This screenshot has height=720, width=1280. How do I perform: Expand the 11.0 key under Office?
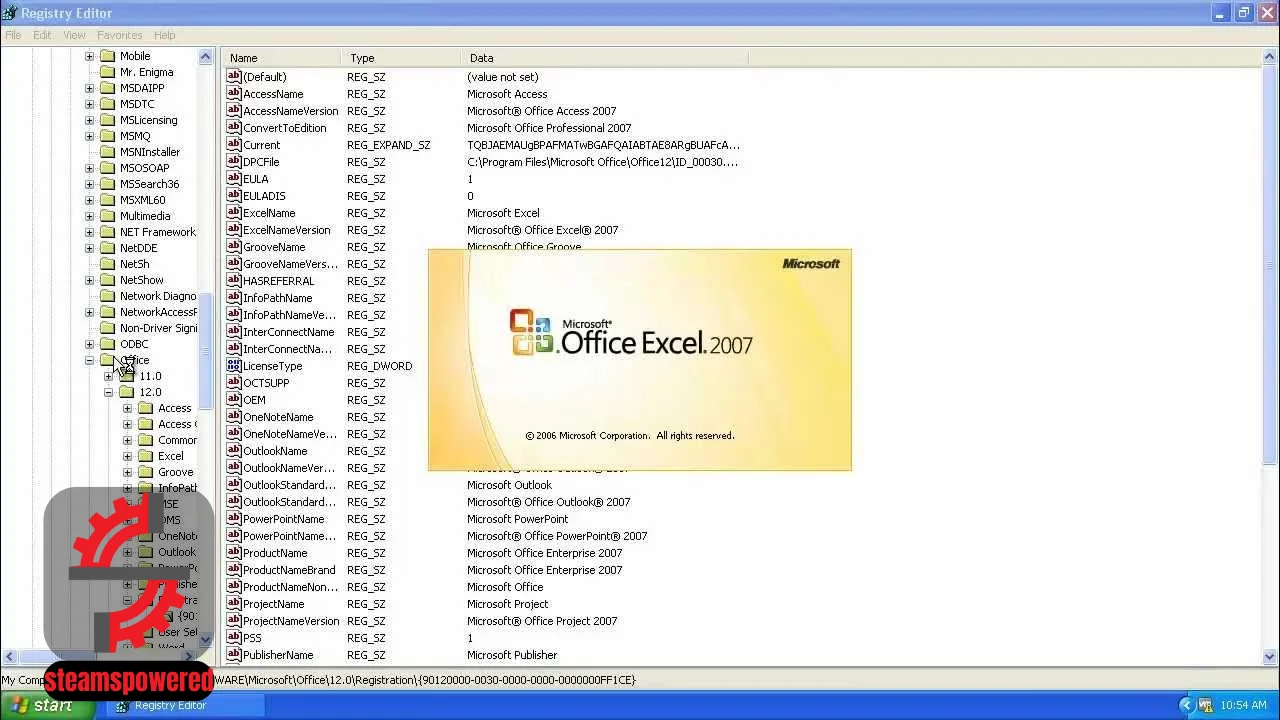[108, 376]
